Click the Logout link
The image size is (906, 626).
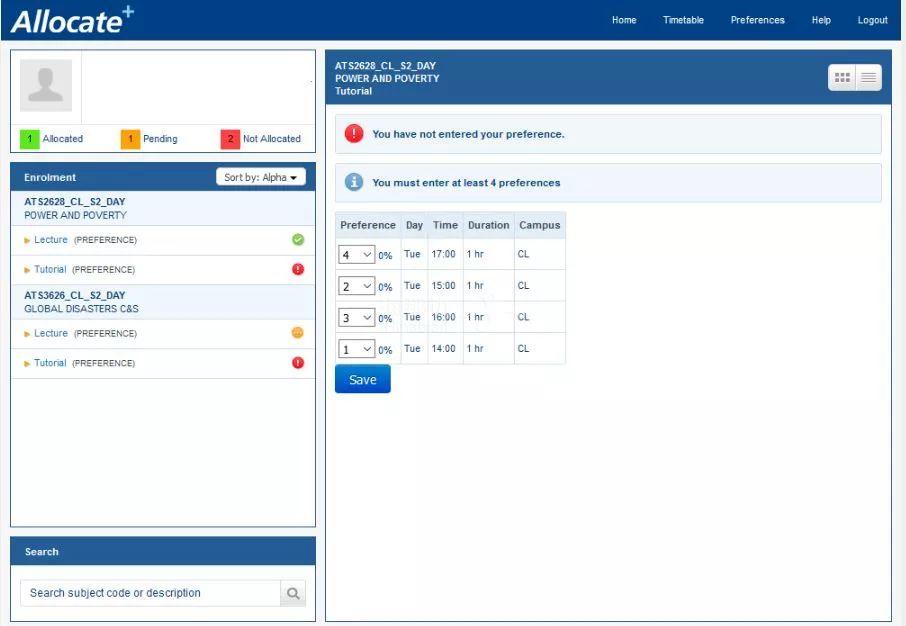point(872,20)
